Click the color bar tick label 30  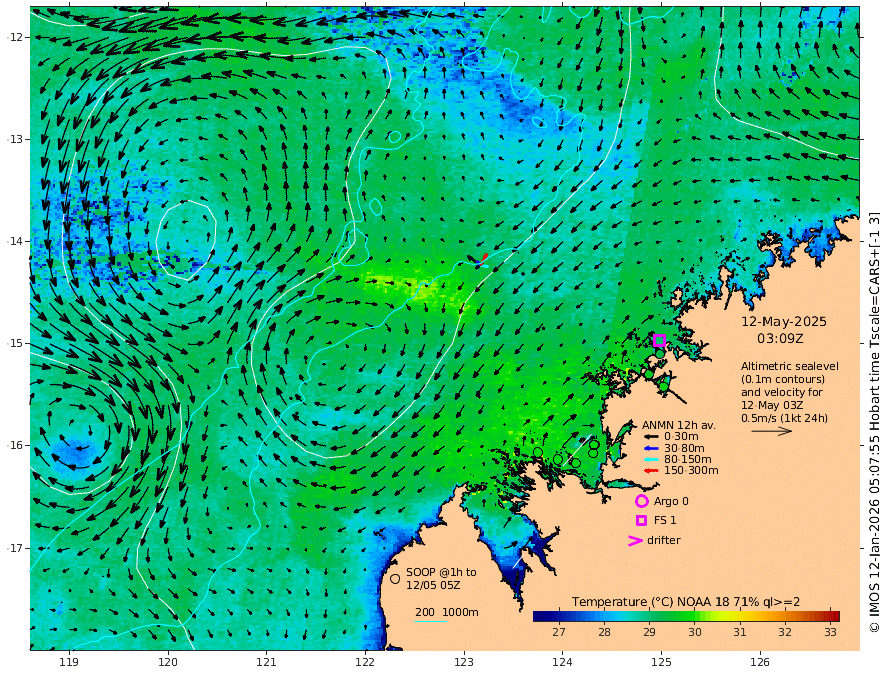[x=695, y=632]
